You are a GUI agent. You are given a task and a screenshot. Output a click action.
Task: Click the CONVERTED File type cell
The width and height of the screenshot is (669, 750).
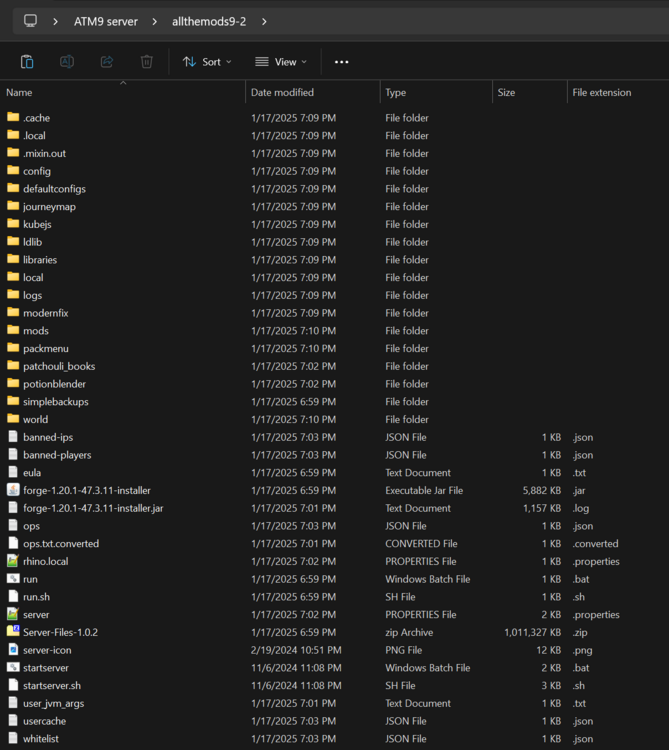[421, 543]
